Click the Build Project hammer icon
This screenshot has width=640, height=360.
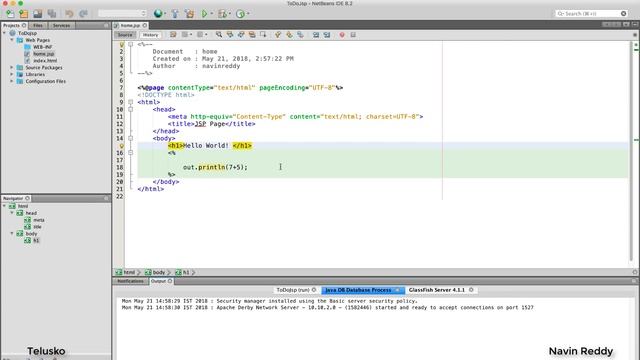pyautogui.click(x=175, y=13)
